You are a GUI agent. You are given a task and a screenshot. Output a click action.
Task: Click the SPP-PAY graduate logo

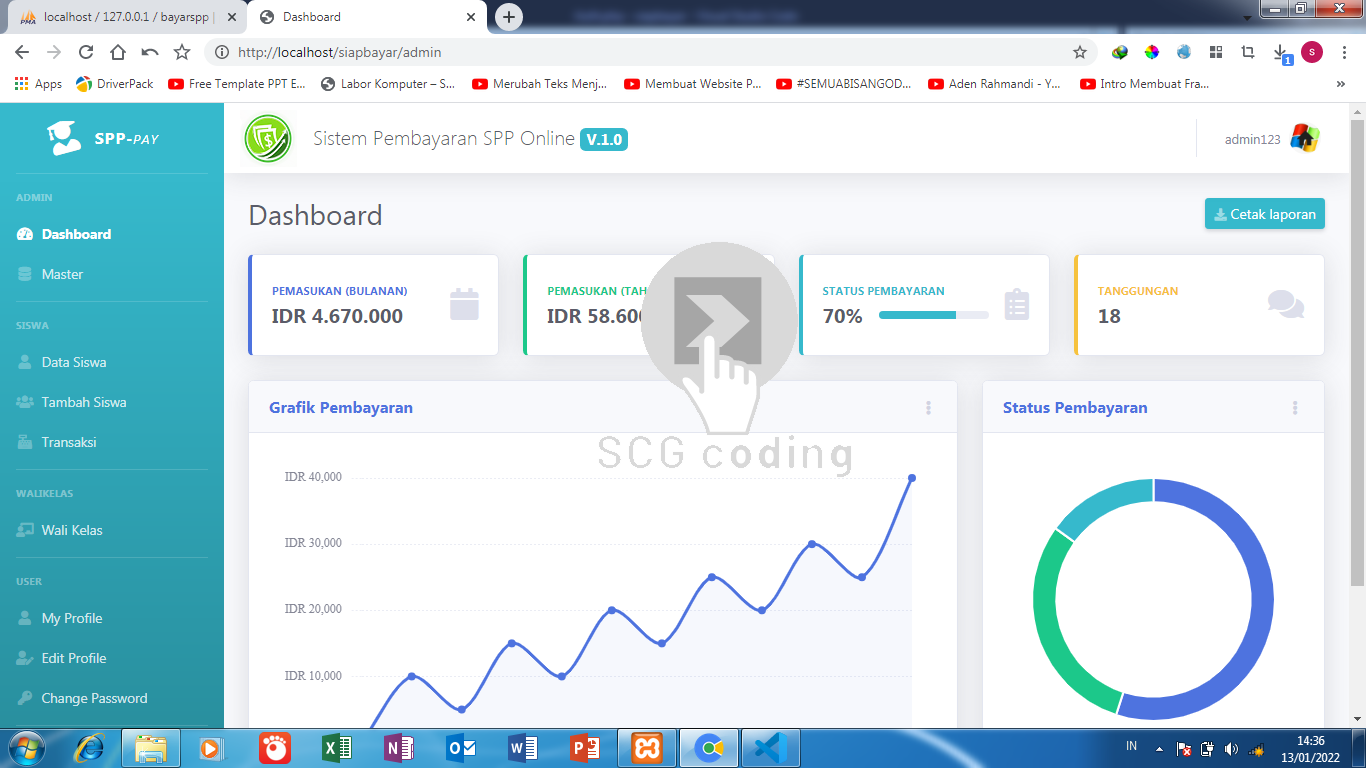[64, 138]
